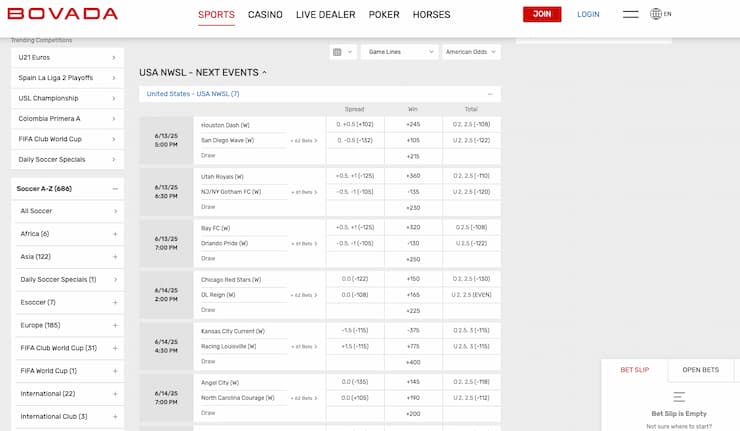740x431 pixels.
Task: Click U21 Euros chevron arrow
Action: click(114, 58)
